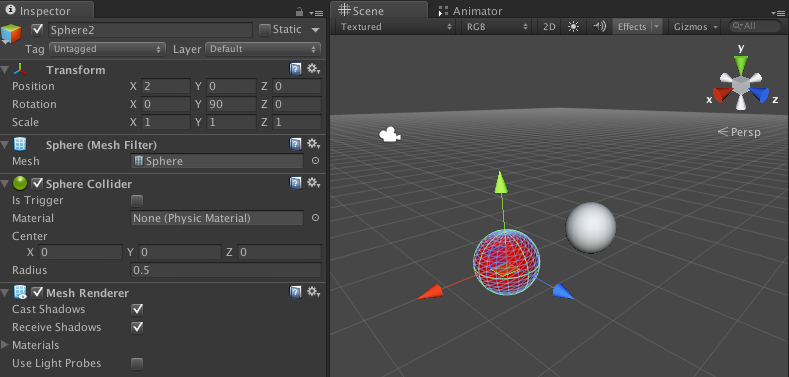Open the Scene view panel options menu
This screenshot has width=789, height=377.
[x=778, y=13]
